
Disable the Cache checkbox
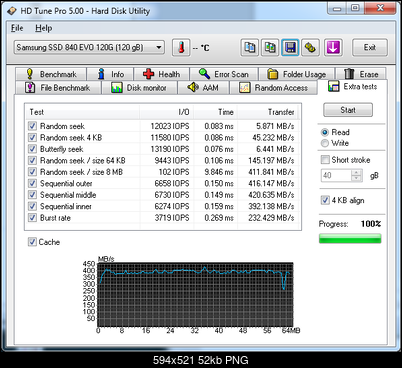point(32,242)
